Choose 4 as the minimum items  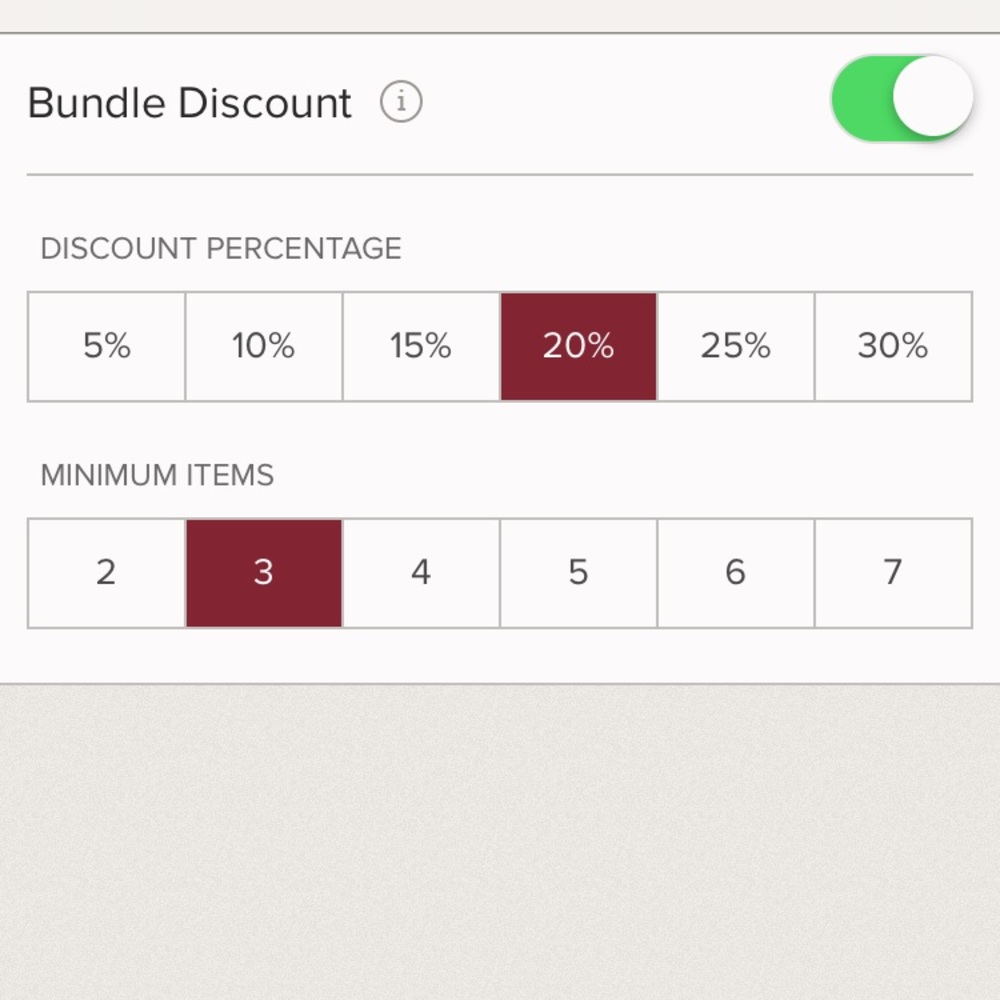click(420, 572)
